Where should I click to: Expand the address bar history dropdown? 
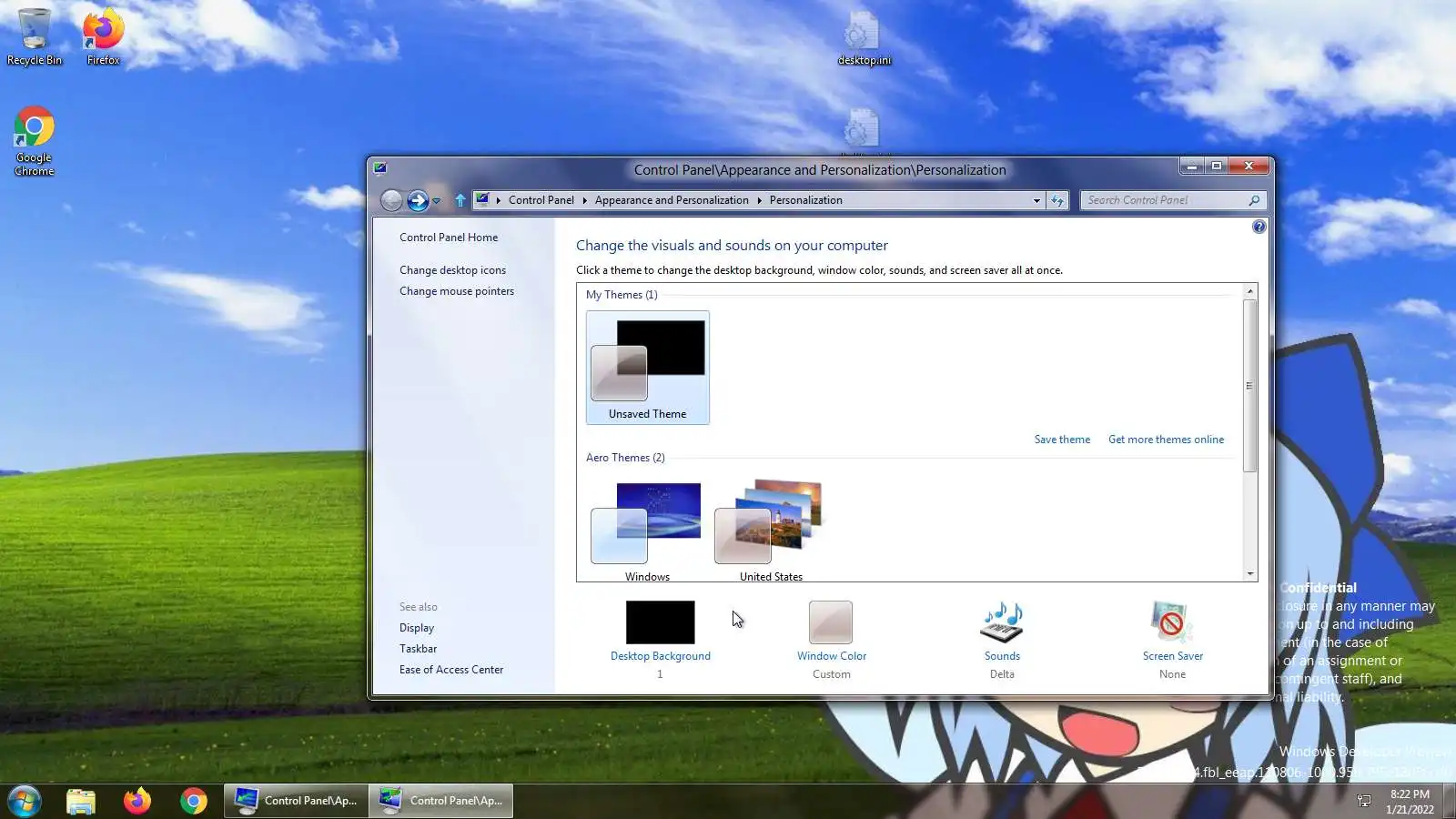coord(1036,200)
